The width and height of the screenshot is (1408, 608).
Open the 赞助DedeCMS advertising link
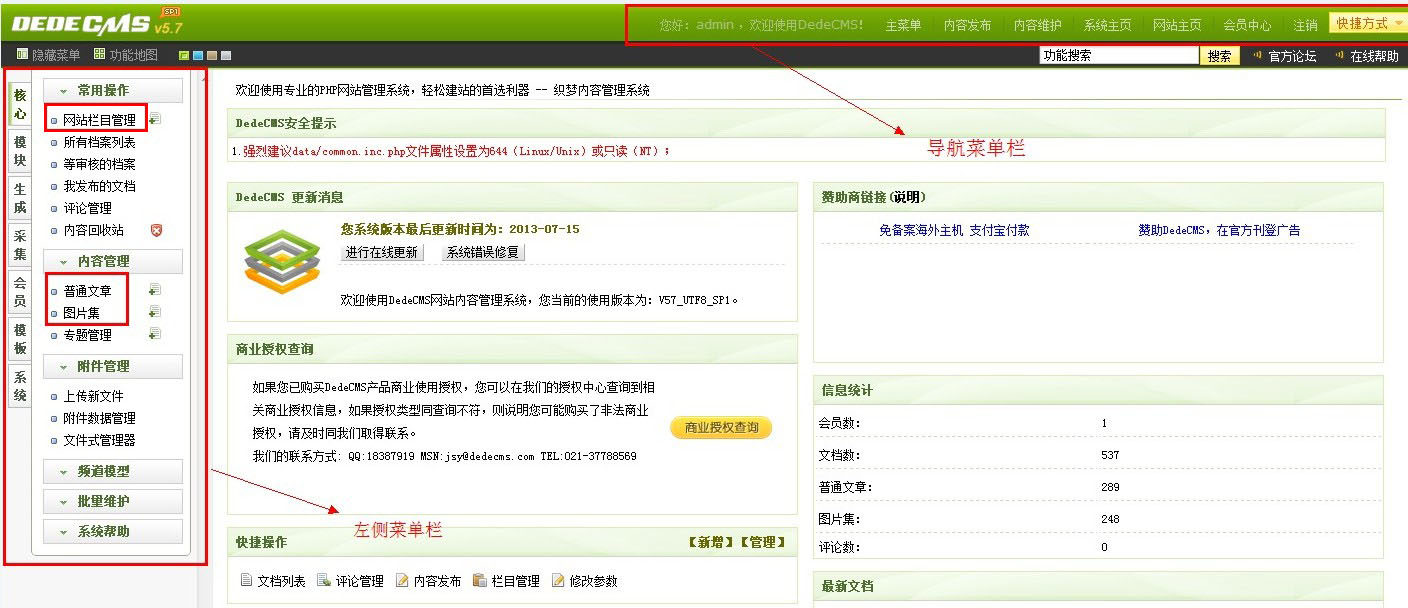pyautogui.click(x=1219, y=230)
